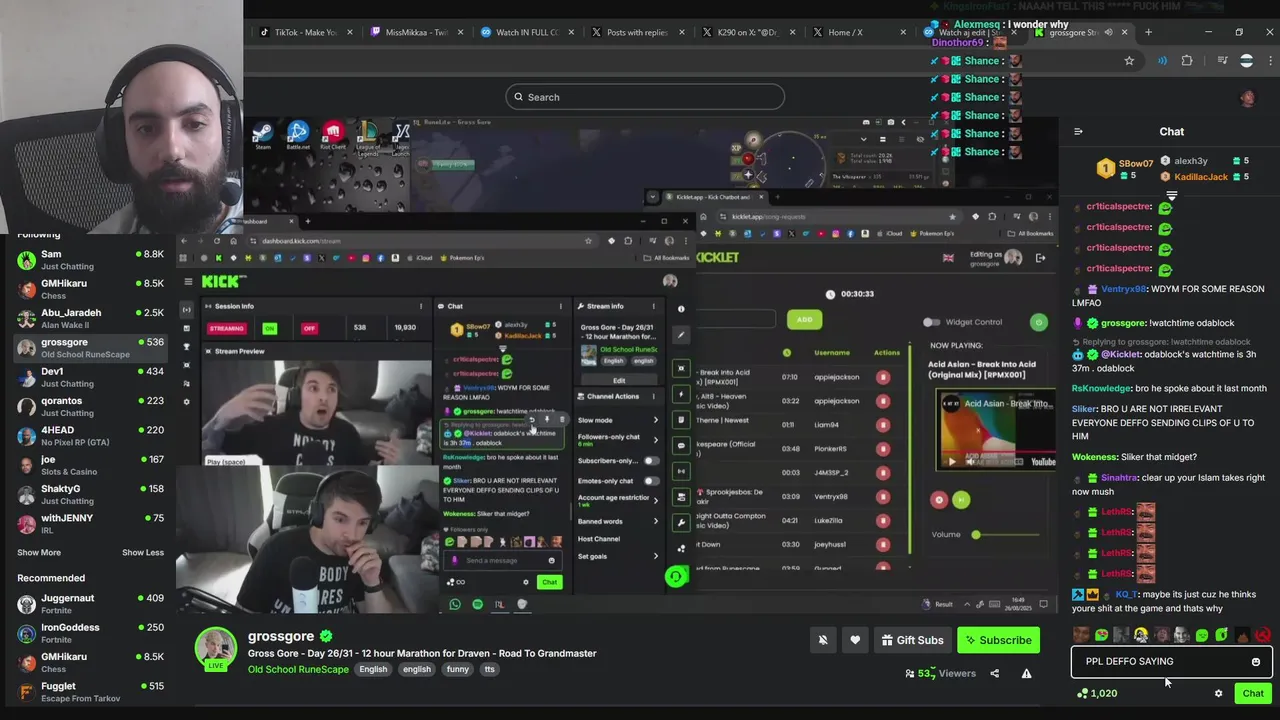This screenshot has width=1280, height=720.
Task: Open Abu_Jaradeh channel in sidebar
Action: point(90,318)
